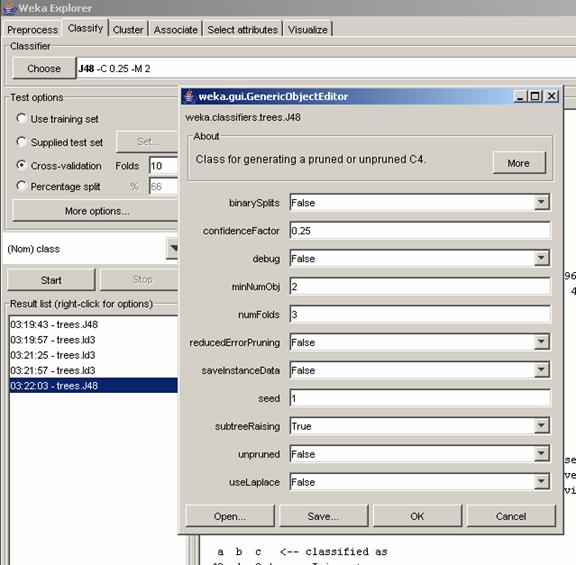Open the reducedErrorPruning dropdown
Screen dimensions: 576x565
[x=541, y=342]
